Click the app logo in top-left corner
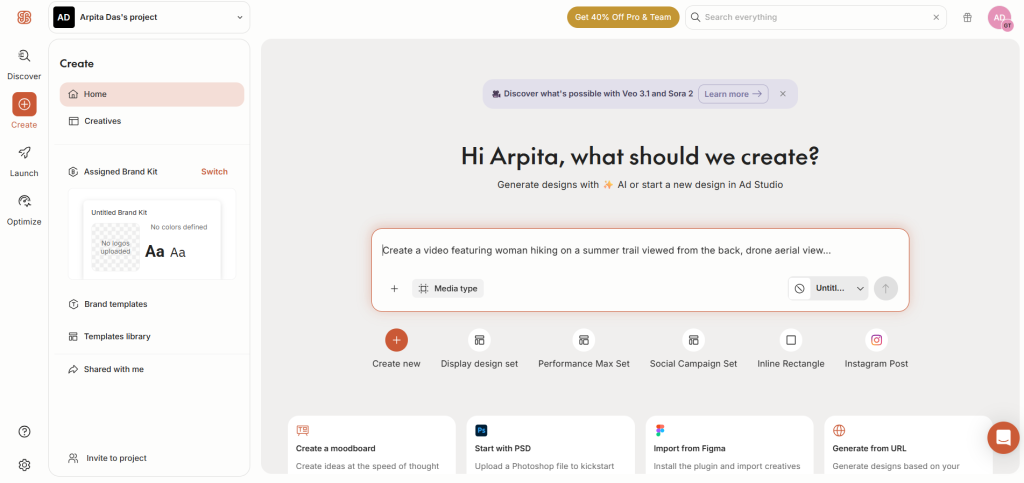Screen dimensions: 1024x483 [x=24, y=18]
